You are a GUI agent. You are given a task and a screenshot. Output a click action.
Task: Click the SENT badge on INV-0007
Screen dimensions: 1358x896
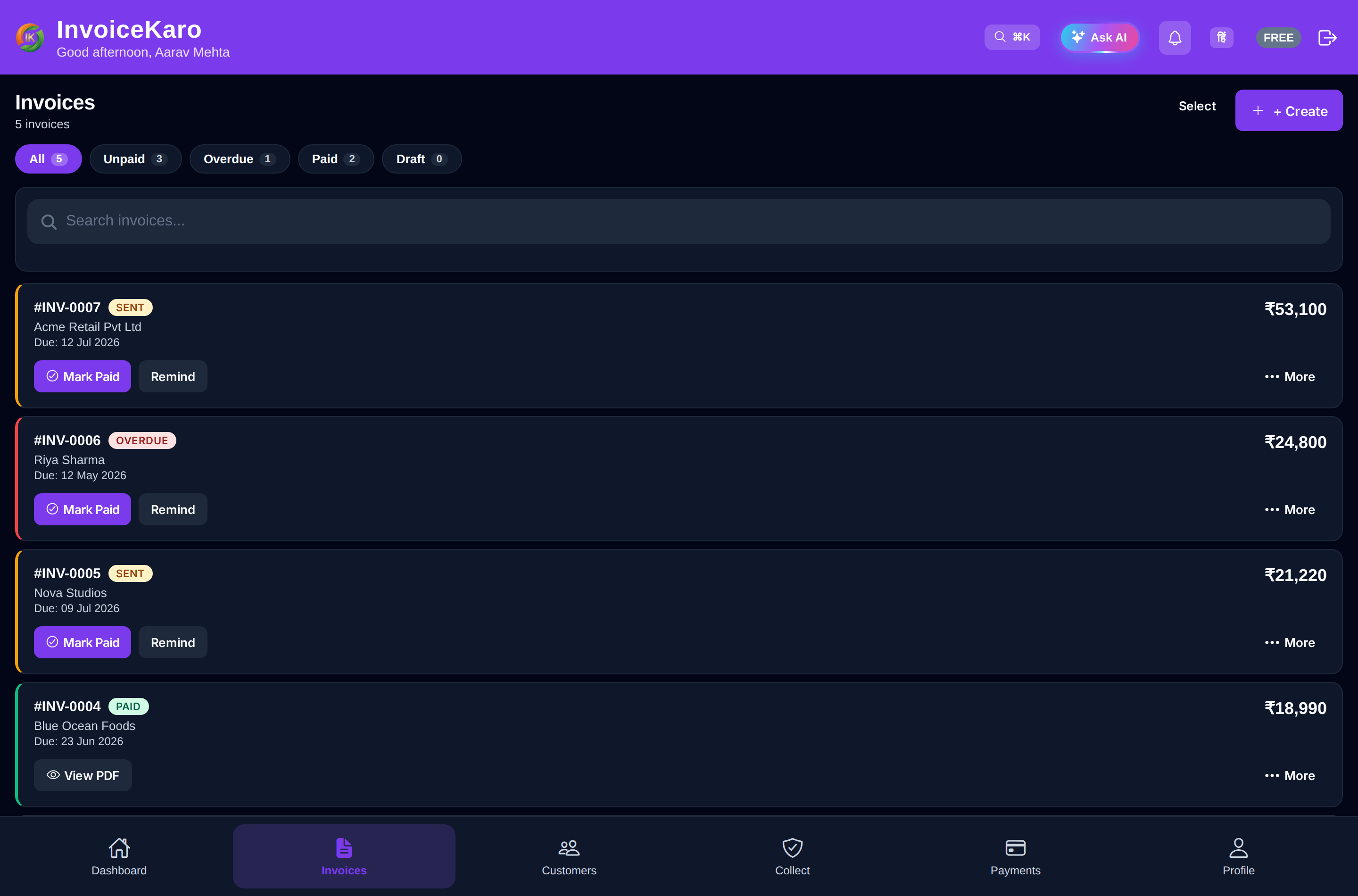[x=130, y=307]
